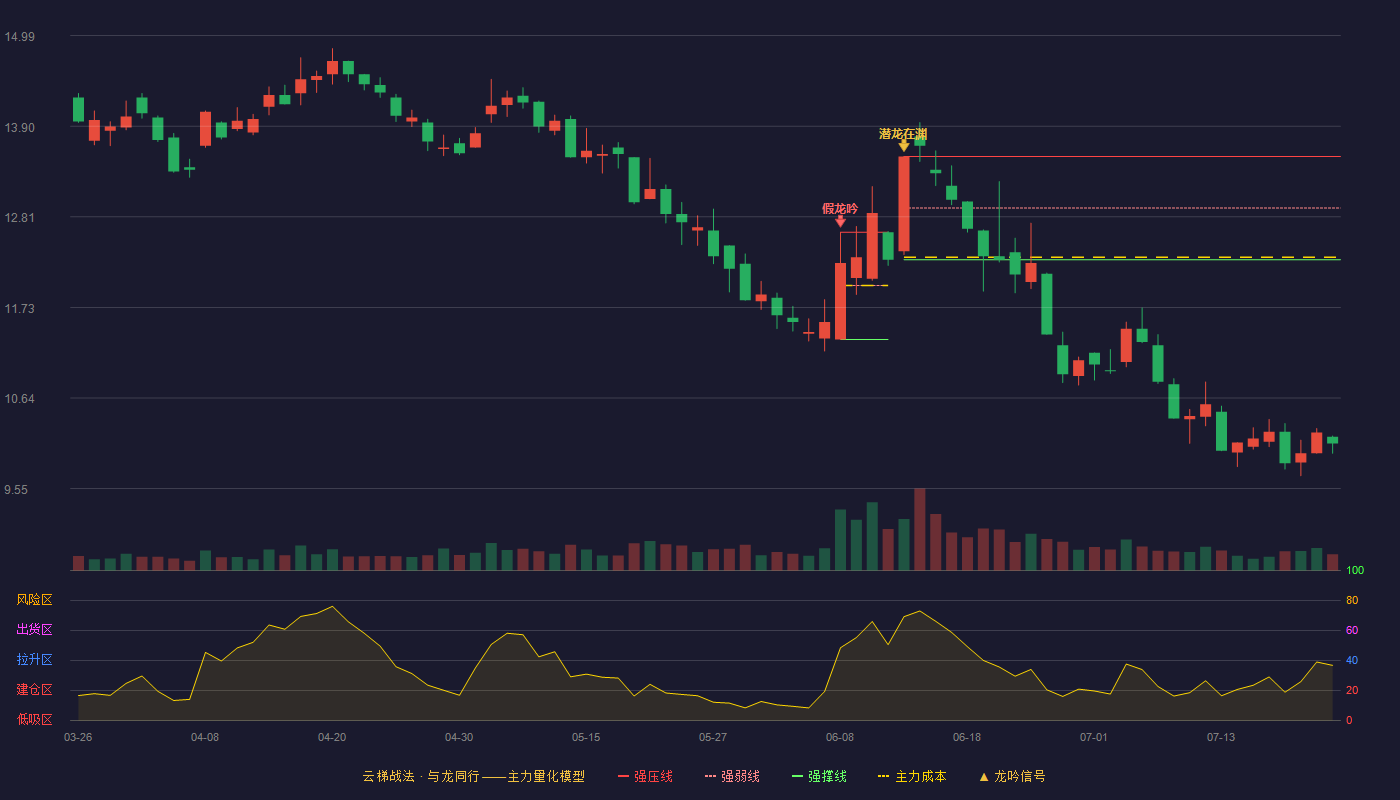The width and height of the screenshot is (1400, 800).
Task: Select the 出货区 zone label
Action: click(x=34, y=630)
